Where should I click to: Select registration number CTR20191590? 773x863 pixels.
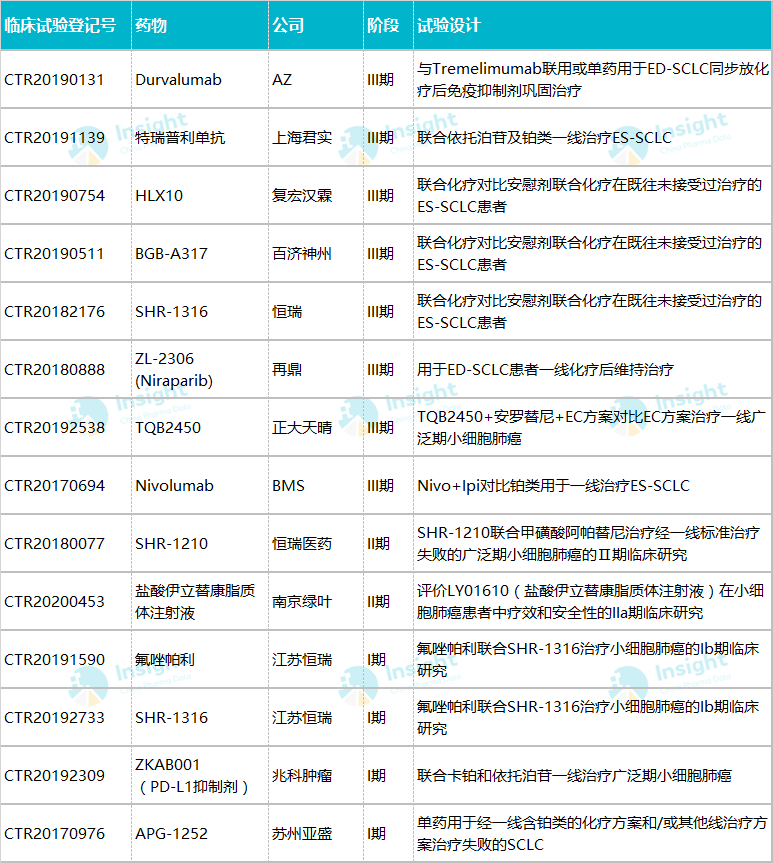[x=54, y=660]
